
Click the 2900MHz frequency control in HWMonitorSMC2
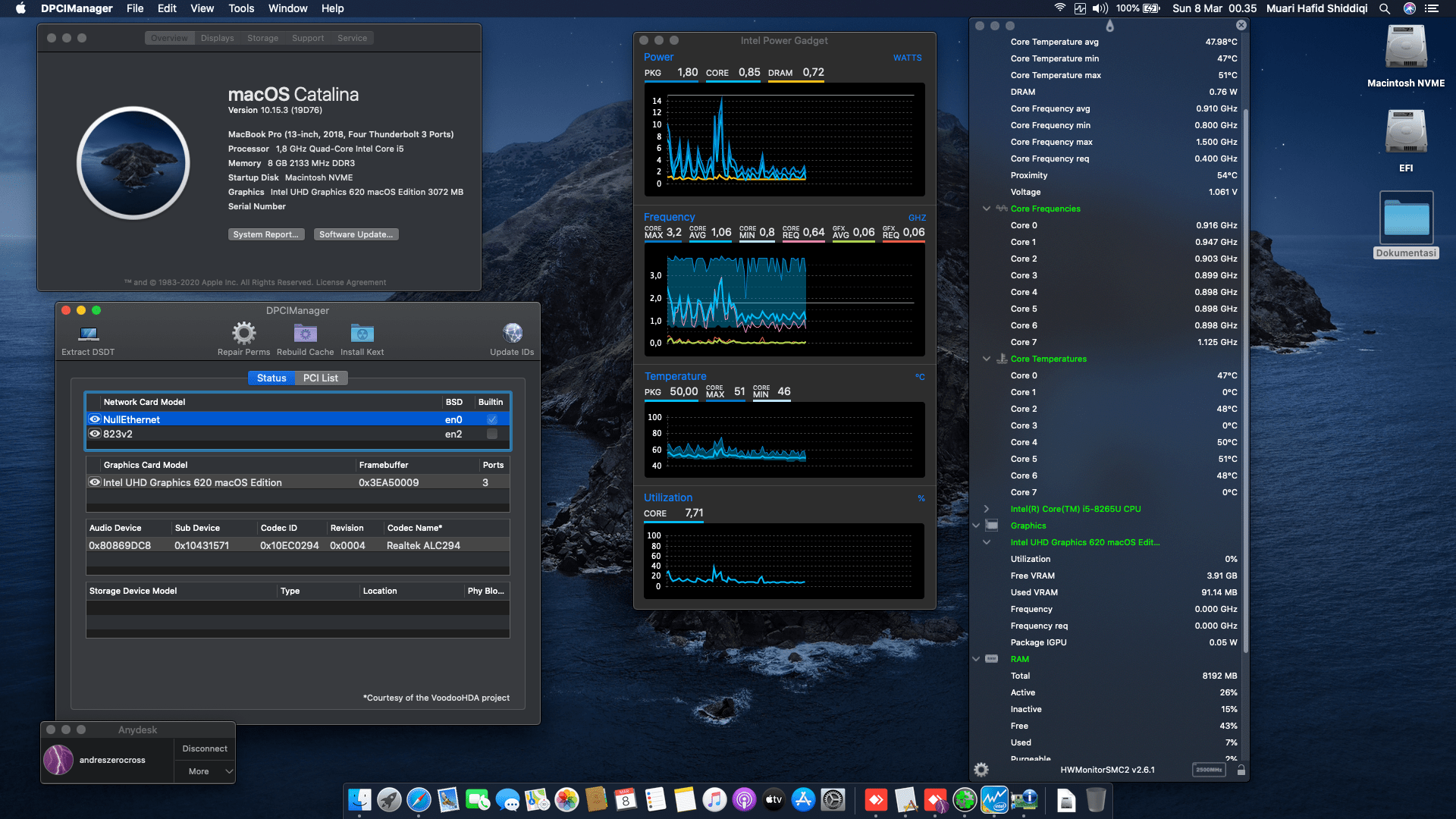(1209, 770)
